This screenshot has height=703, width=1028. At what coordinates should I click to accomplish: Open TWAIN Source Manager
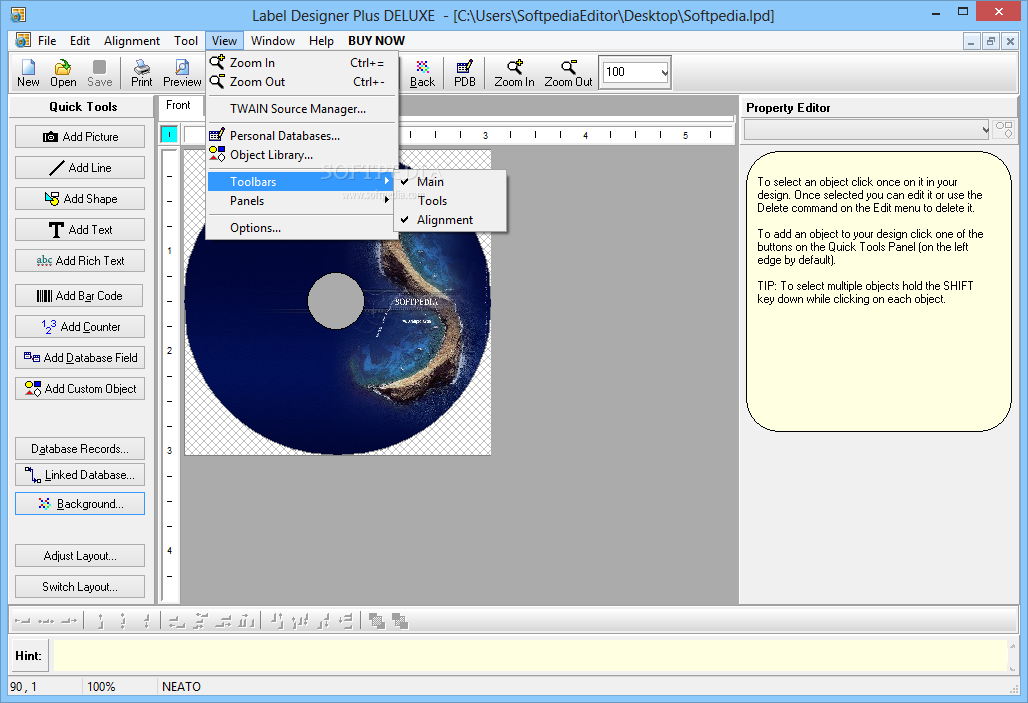(x=302, y=109)
